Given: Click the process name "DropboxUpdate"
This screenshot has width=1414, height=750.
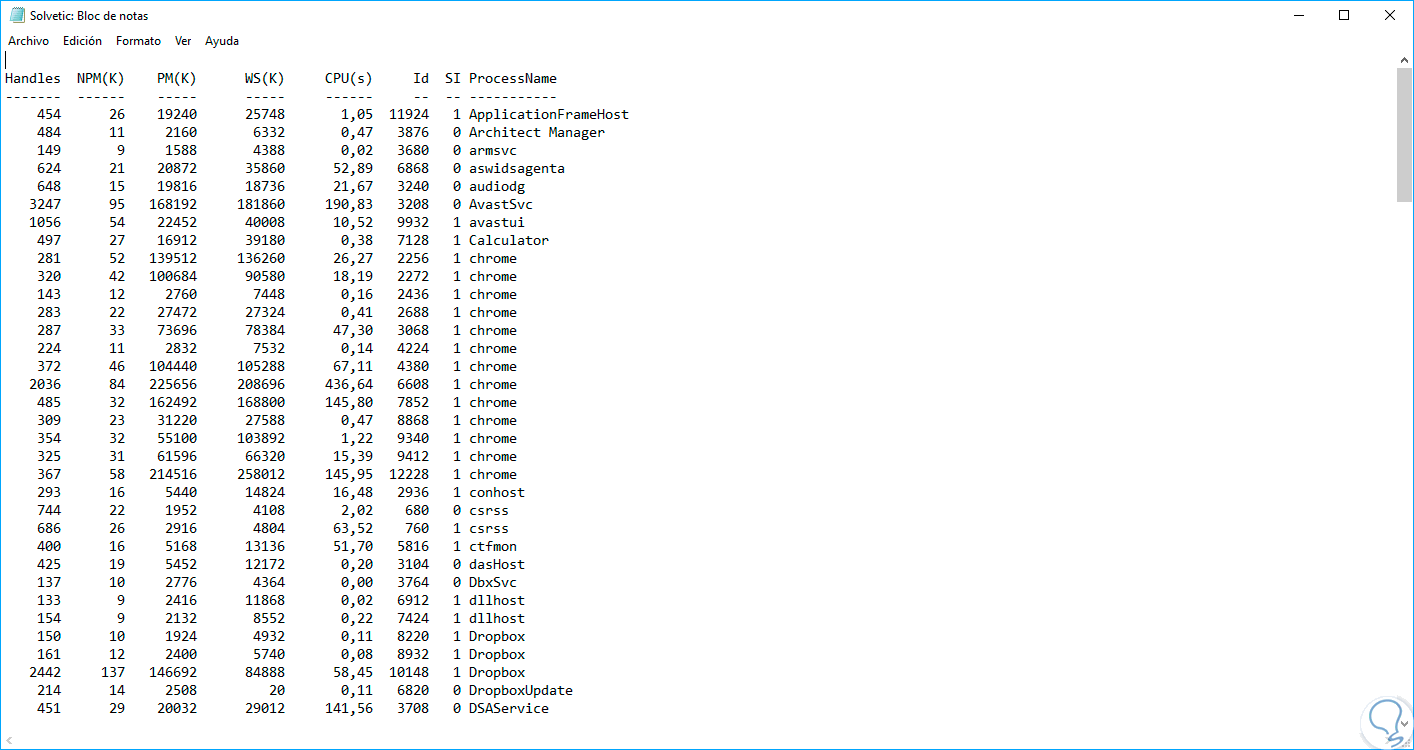Looking at the screenshot, I should [x=521, y=690].
